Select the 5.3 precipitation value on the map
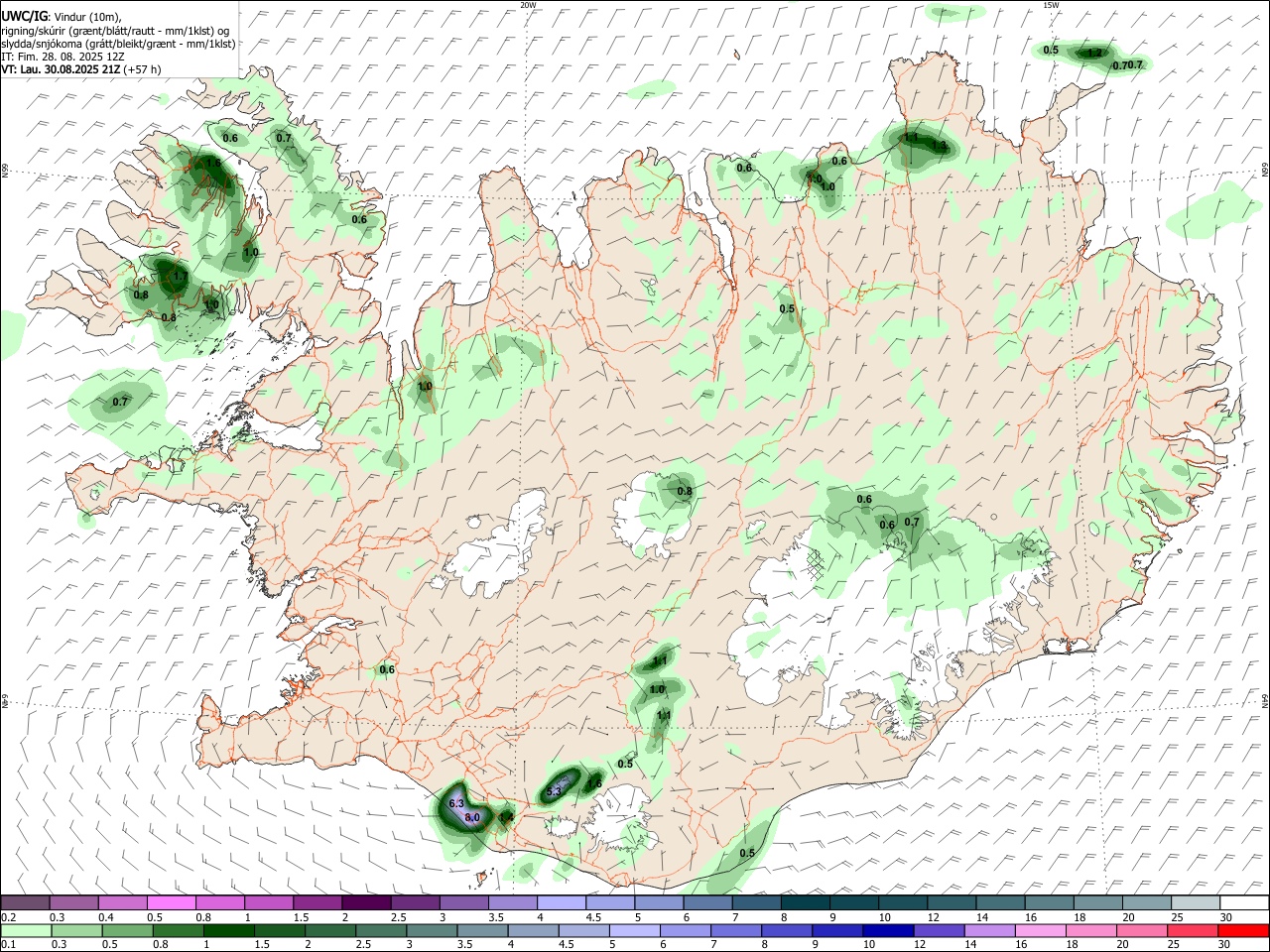Viewport: 1270px width, 952px height. pyautogui.click(x=554, y=791)
